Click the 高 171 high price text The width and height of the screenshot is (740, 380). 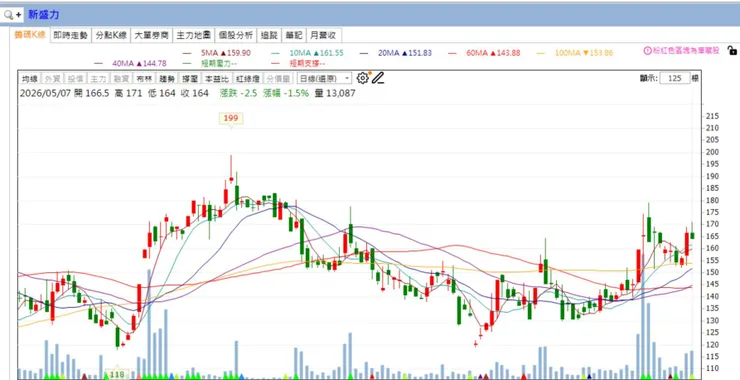(x=128, y=93)
